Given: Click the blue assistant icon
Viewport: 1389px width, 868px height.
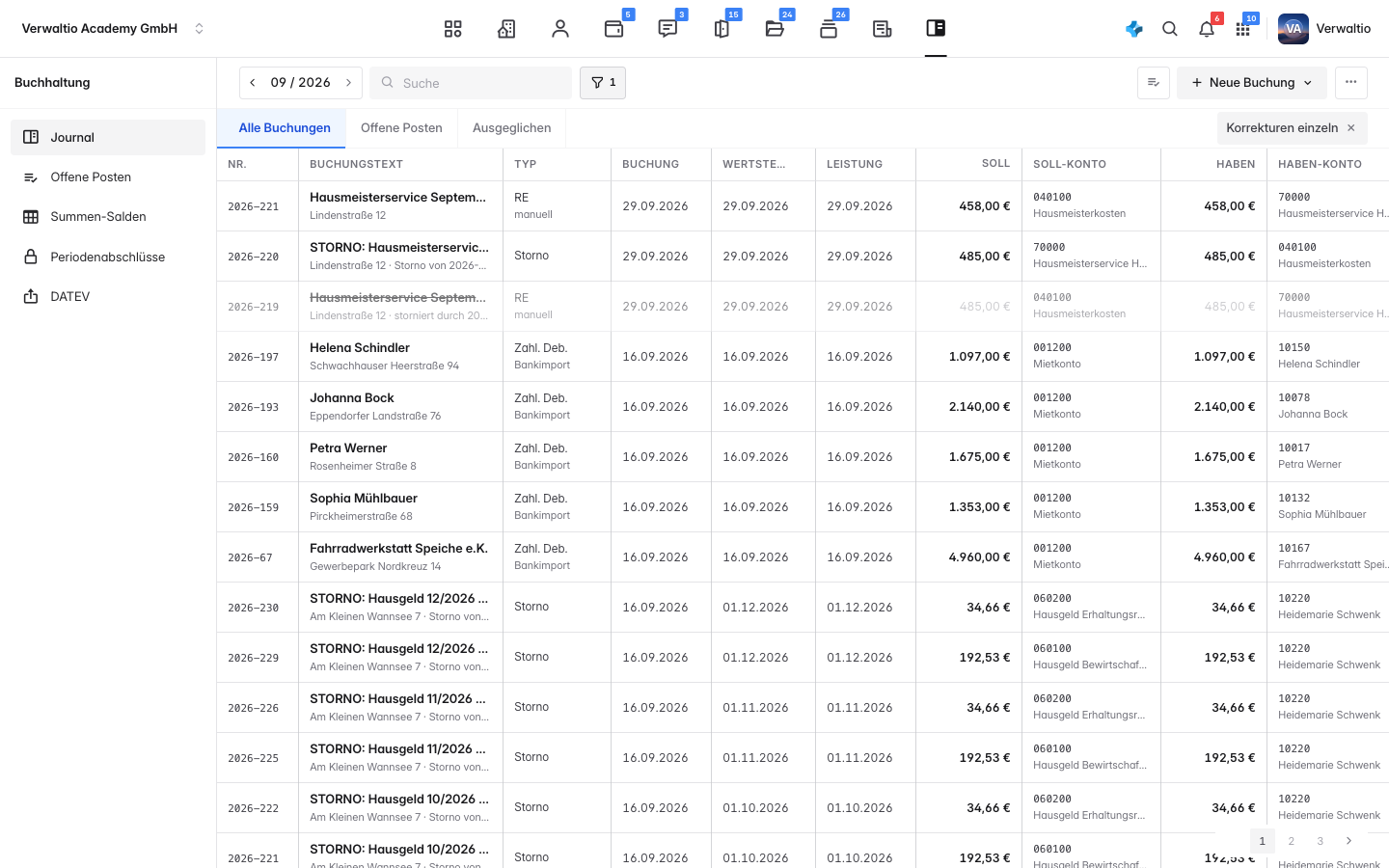Looking at the screenshot, I should (1134, 29).
